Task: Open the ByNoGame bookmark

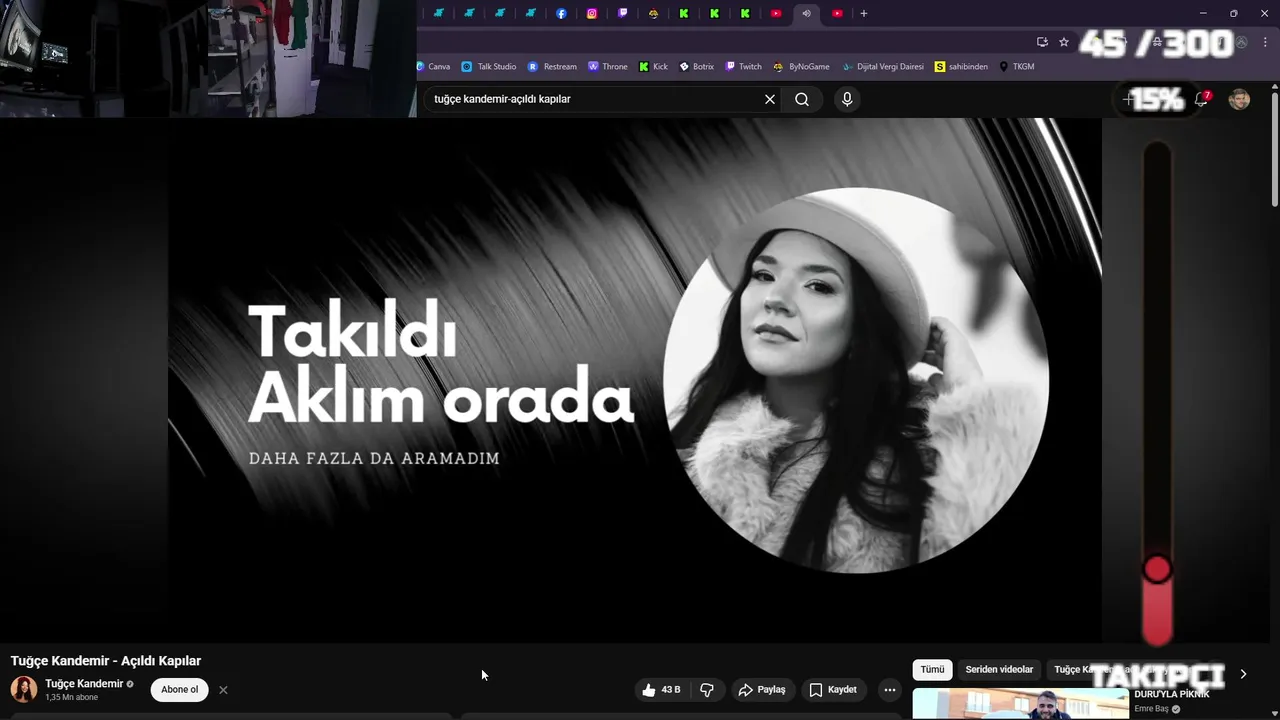Action: point(802,66)
